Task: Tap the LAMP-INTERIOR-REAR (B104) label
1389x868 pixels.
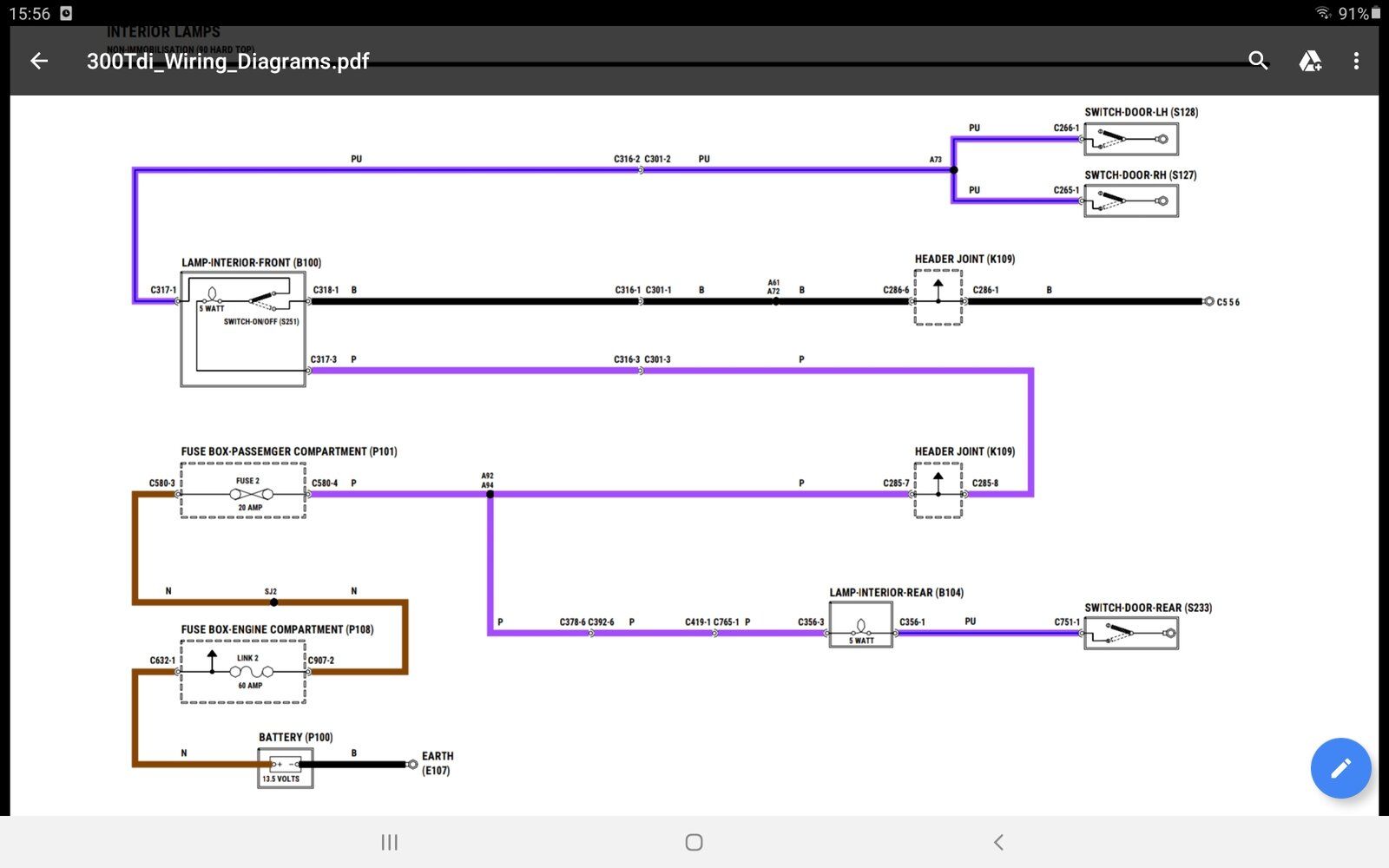Action: 896,593
